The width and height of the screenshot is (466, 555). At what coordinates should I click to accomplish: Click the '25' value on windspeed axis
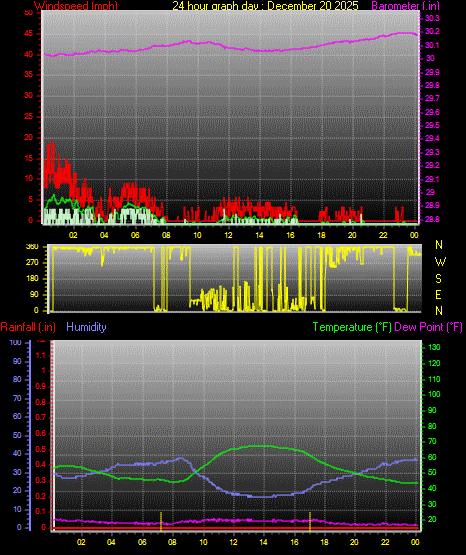(x=29, y=116)
